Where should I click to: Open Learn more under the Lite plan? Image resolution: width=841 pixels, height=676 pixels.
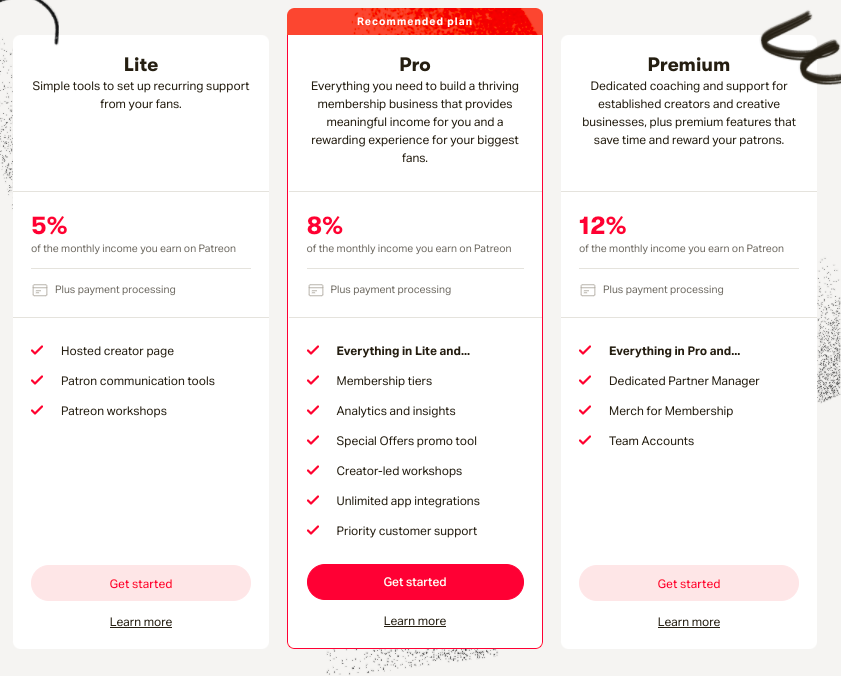(x=141, y=622)
